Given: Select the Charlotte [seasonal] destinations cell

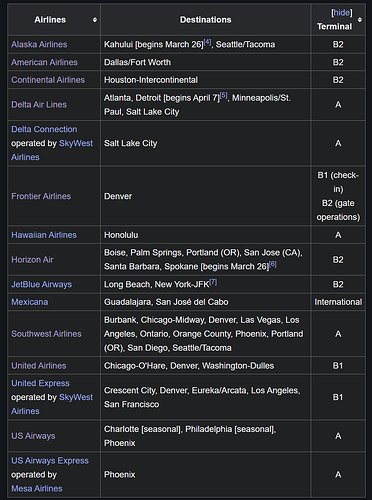Looking at the screenshot, I should click(206, 436).
